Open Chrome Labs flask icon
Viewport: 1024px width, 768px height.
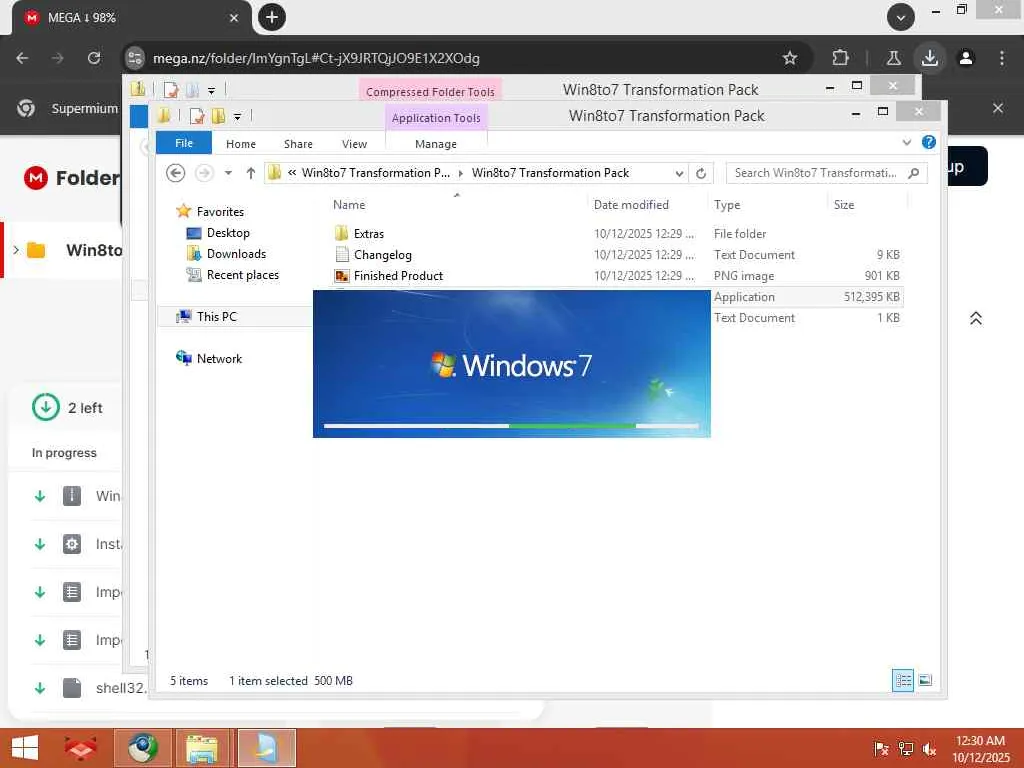click(893, 58)
